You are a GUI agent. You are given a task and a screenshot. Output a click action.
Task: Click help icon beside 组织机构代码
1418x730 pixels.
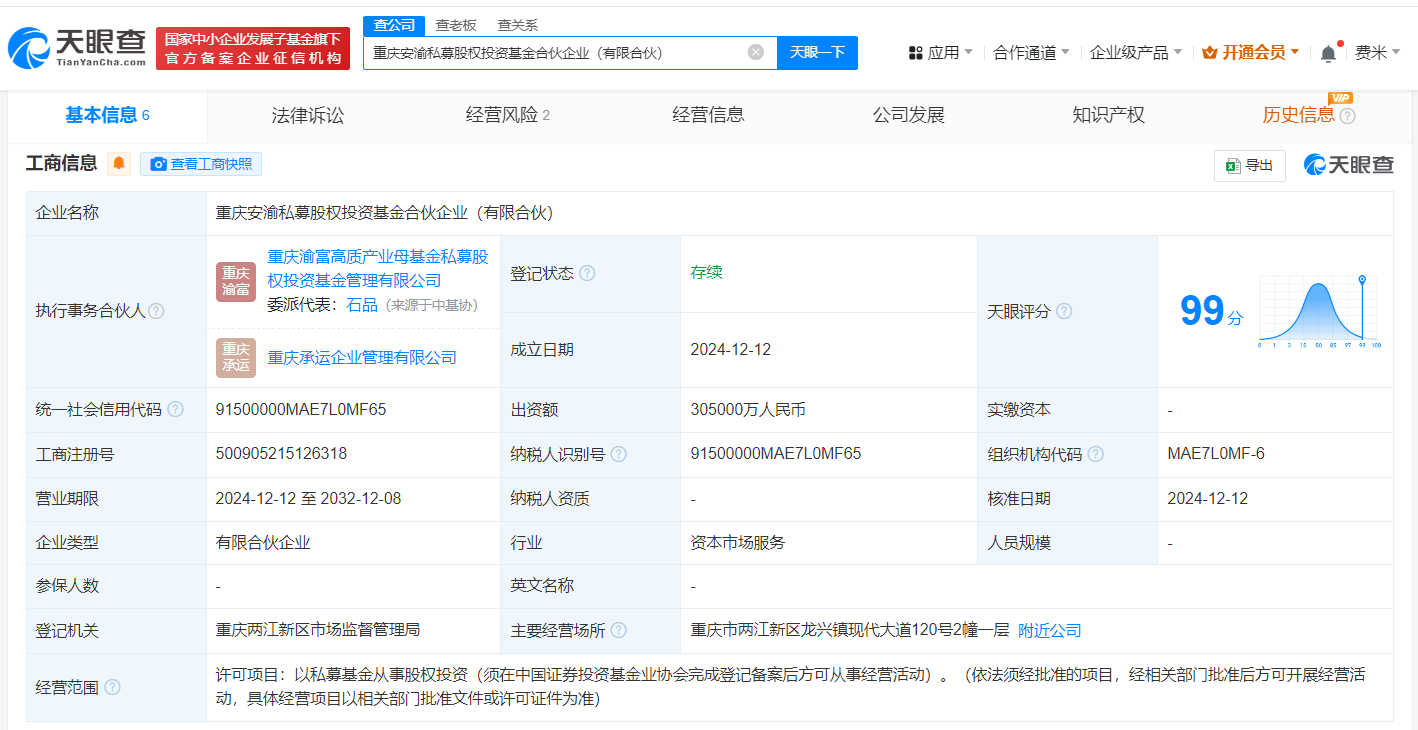[x=1096, y=454]
